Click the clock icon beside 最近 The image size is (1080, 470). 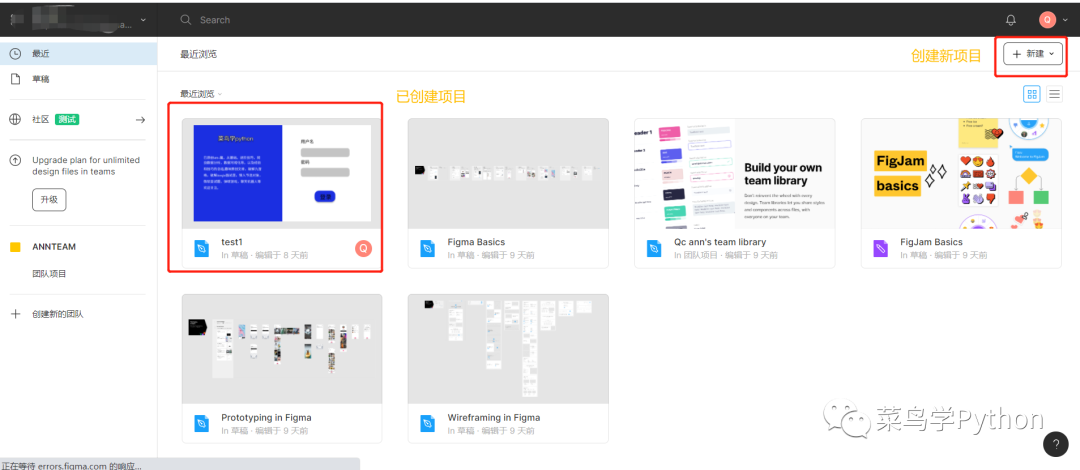coord(15,54)
